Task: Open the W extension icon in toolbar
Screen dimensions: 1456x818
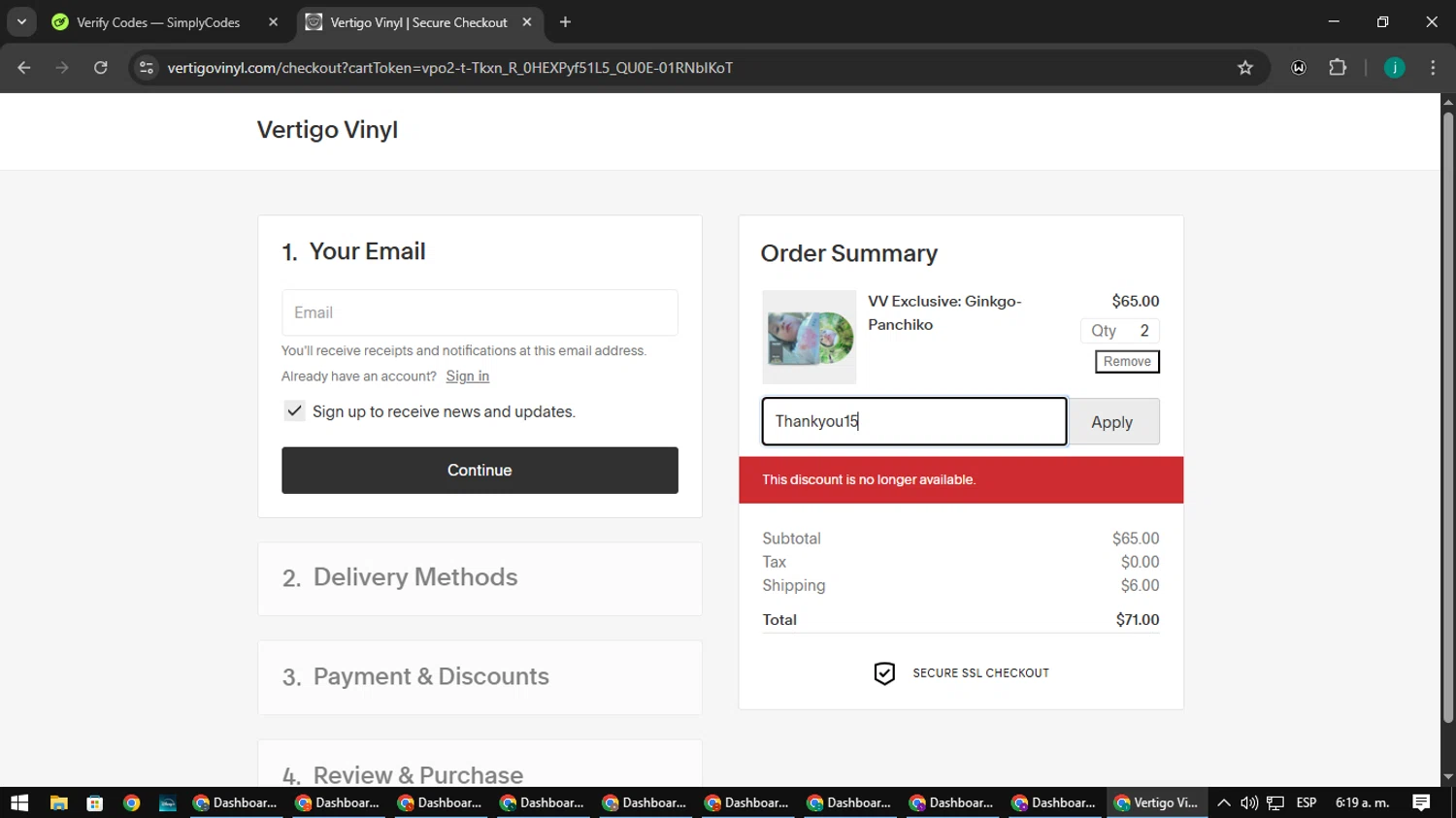Action: pyautogui.click(x=1299, y=68)
